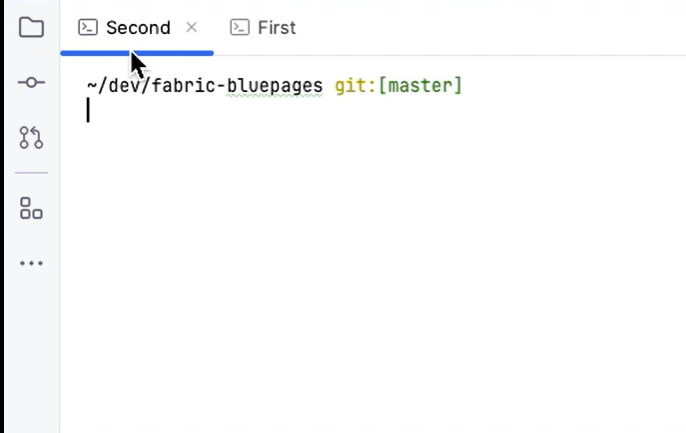Select the Second terminal tab label
Screen dimensions: 686x433
pos(138,28)
